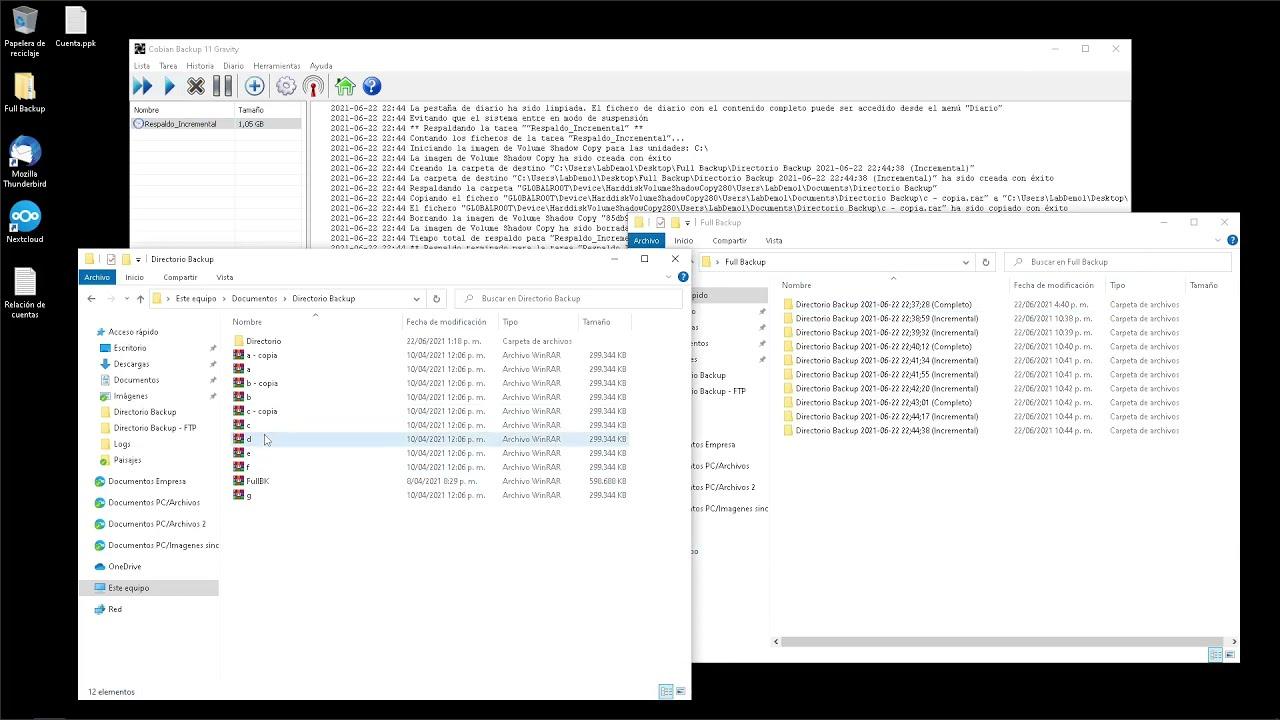Run selected task with single play icon
This screenshot has height=720, width=1280.
tap(169, 86)
